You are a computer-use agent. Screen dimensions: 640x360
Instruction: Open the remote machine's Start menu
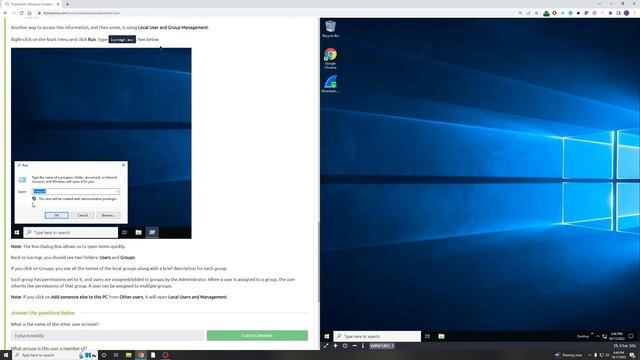click(327, 336)
